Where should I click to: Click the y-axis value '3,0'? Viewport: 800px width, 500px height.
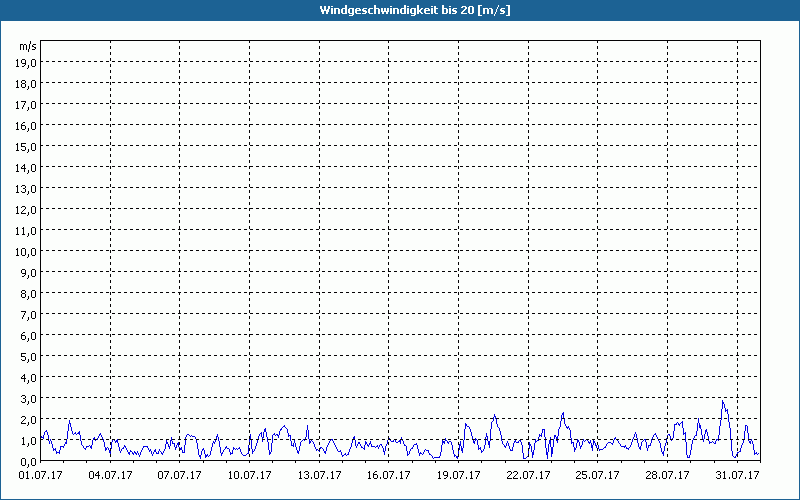[29, 398]
